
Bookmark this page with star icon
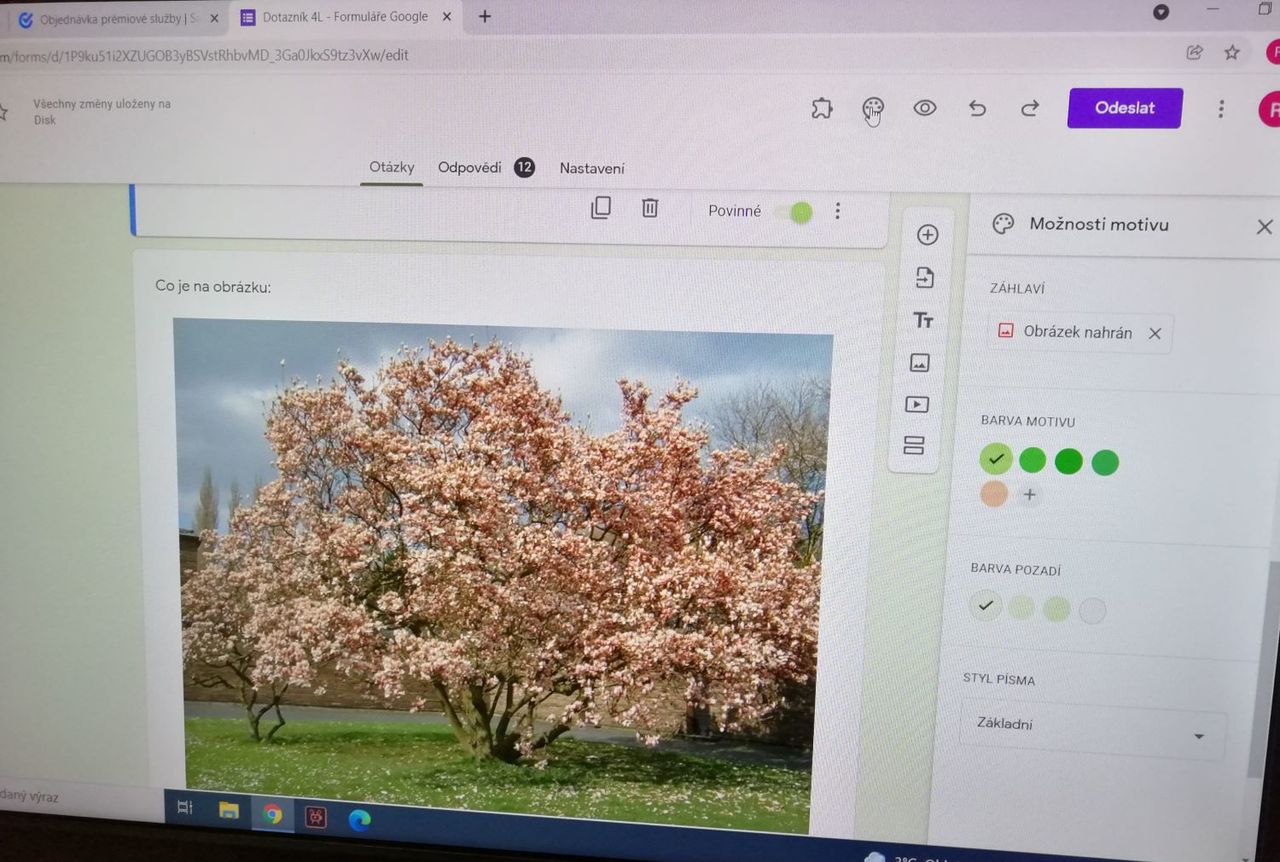coord(1231,53)
